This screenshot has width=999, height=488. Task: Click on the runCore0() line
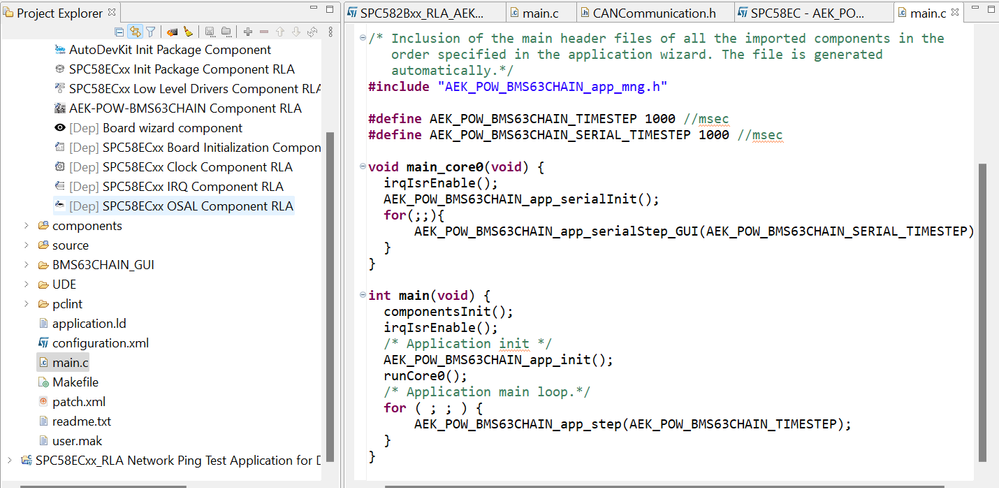click(x=426, y=376)
